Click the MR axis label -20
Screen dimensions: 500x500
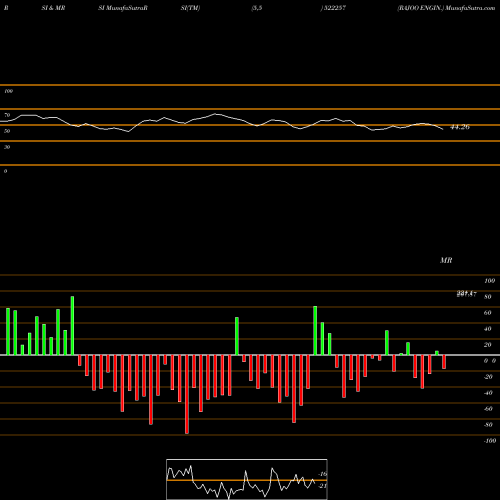(488, 377)
